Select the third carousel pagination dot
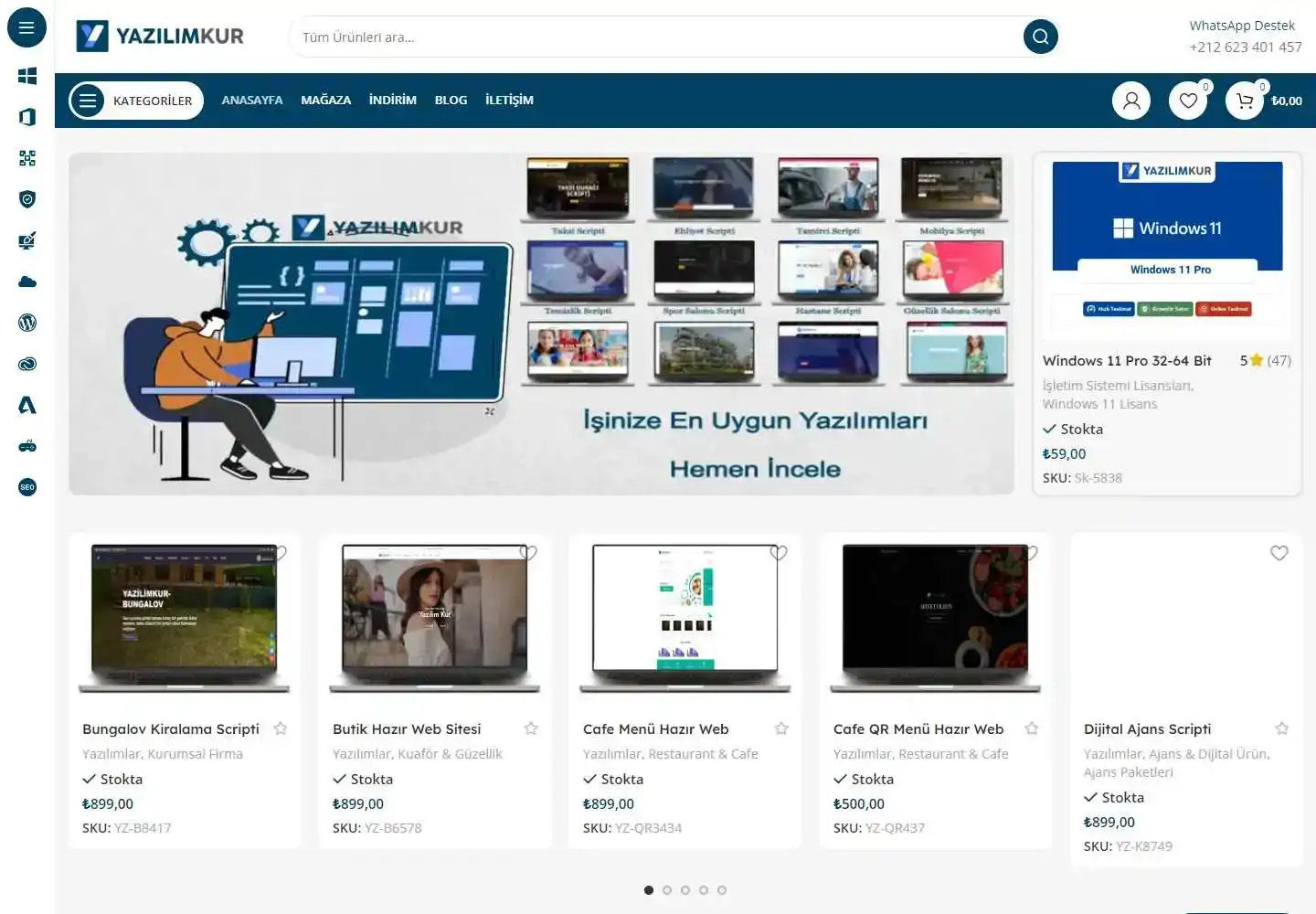 pyautogui.click(x=685, y=890)
